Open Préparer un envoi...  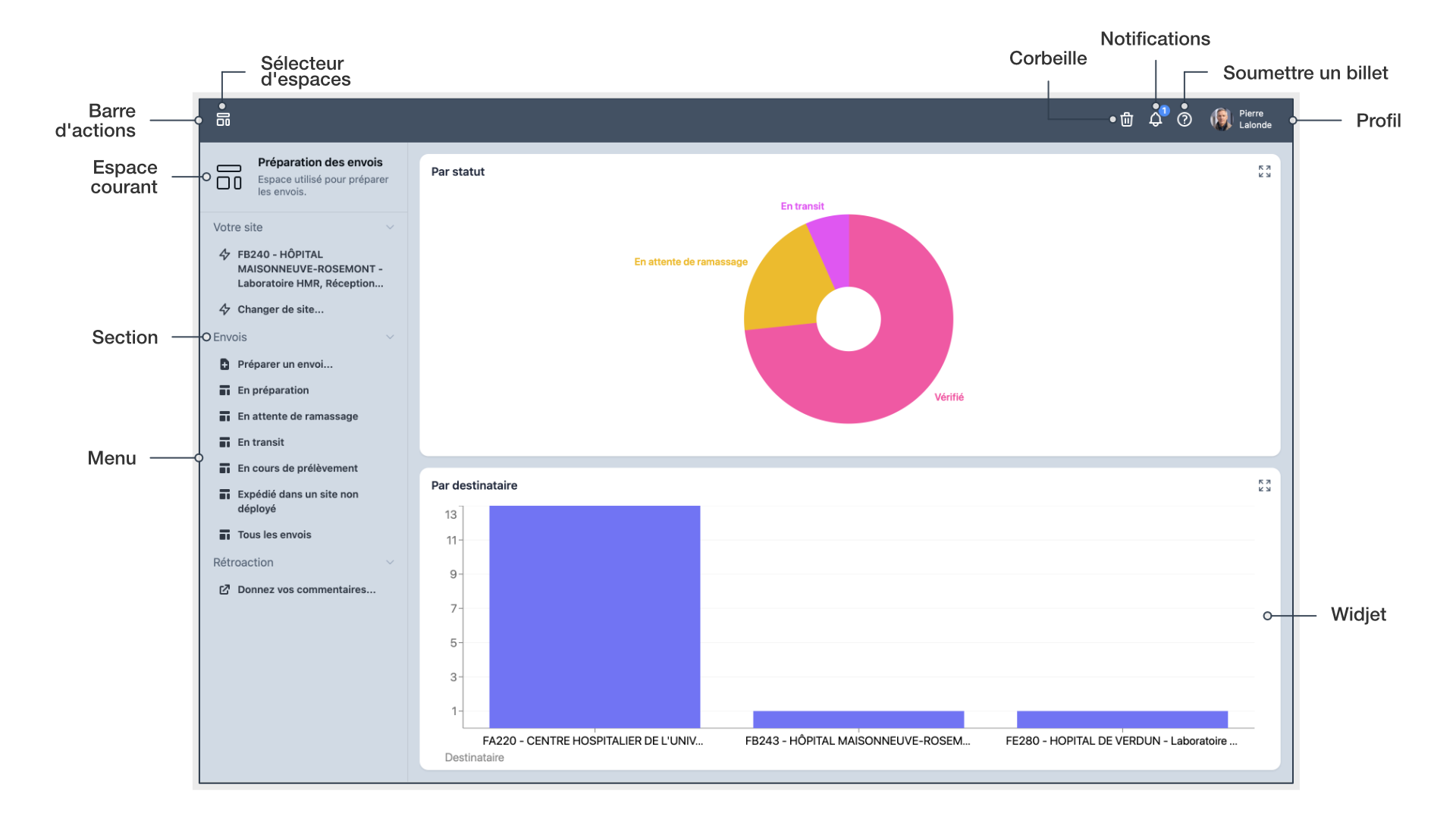pos(284,365)
